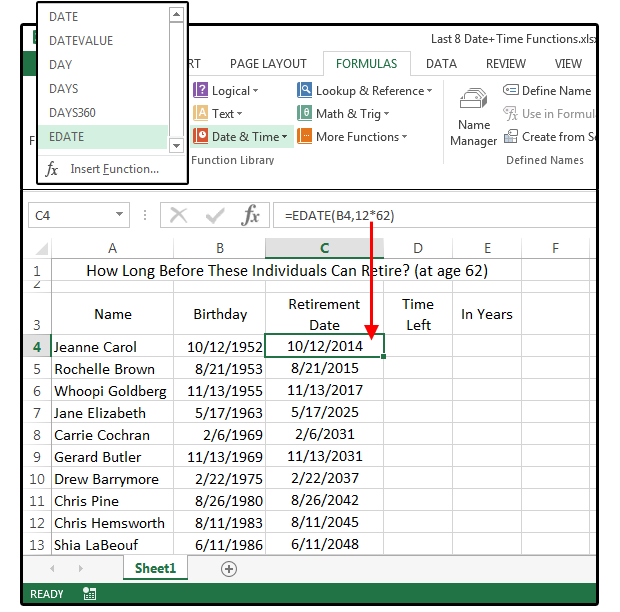Screen dimensions: 620x612
Task: Expand the Math & Trig dropdown arrow
Action: 386,114
